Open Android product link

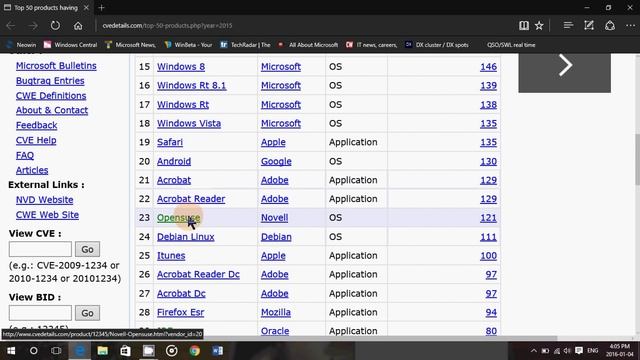click(x=174, y=161)
